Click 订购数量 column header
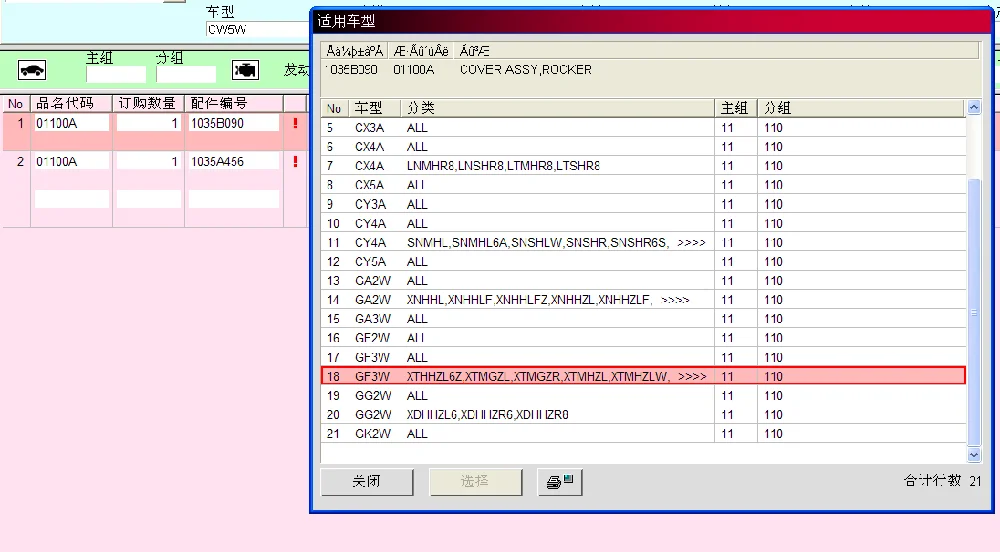This screenshot has height=552, width=1000. 149,103
